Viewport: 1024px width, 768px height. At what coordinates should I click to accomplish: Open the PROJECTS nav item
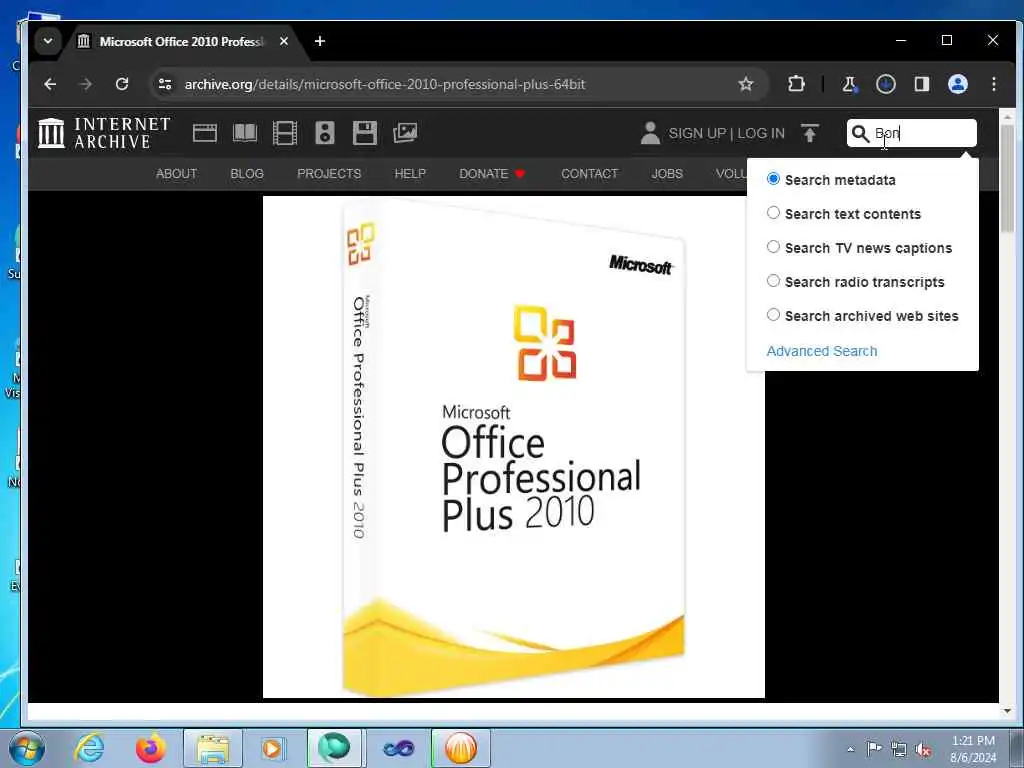tap(329, 174)
